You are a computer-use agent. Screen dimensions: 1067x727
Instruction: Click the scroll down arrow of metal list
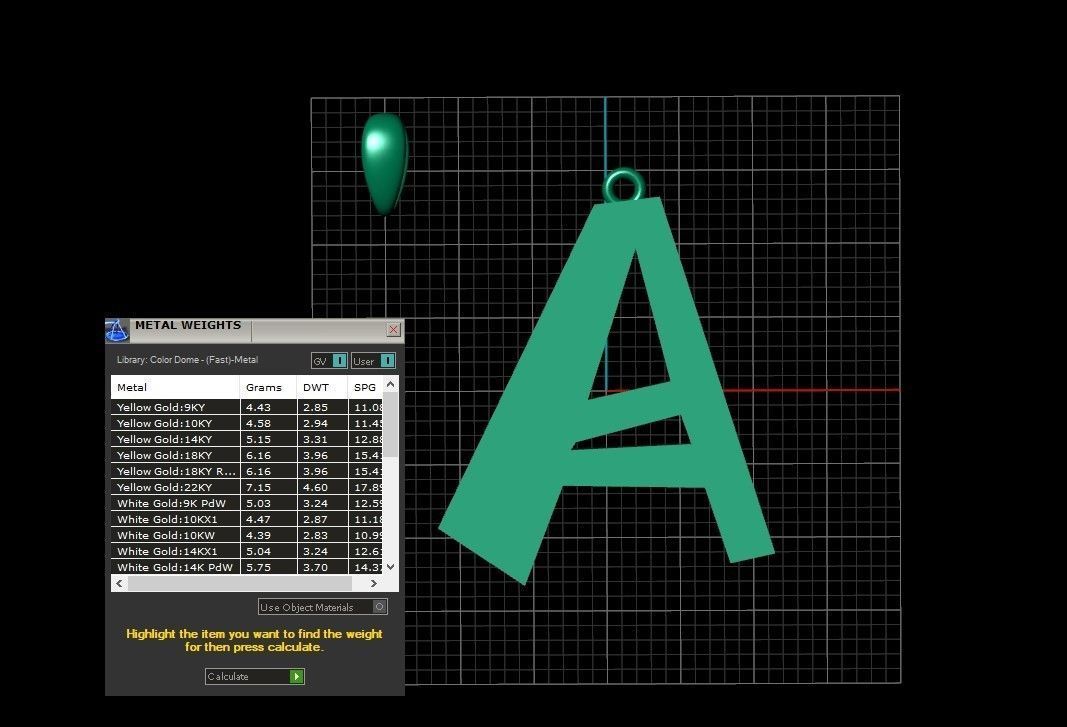click(391, 566)
